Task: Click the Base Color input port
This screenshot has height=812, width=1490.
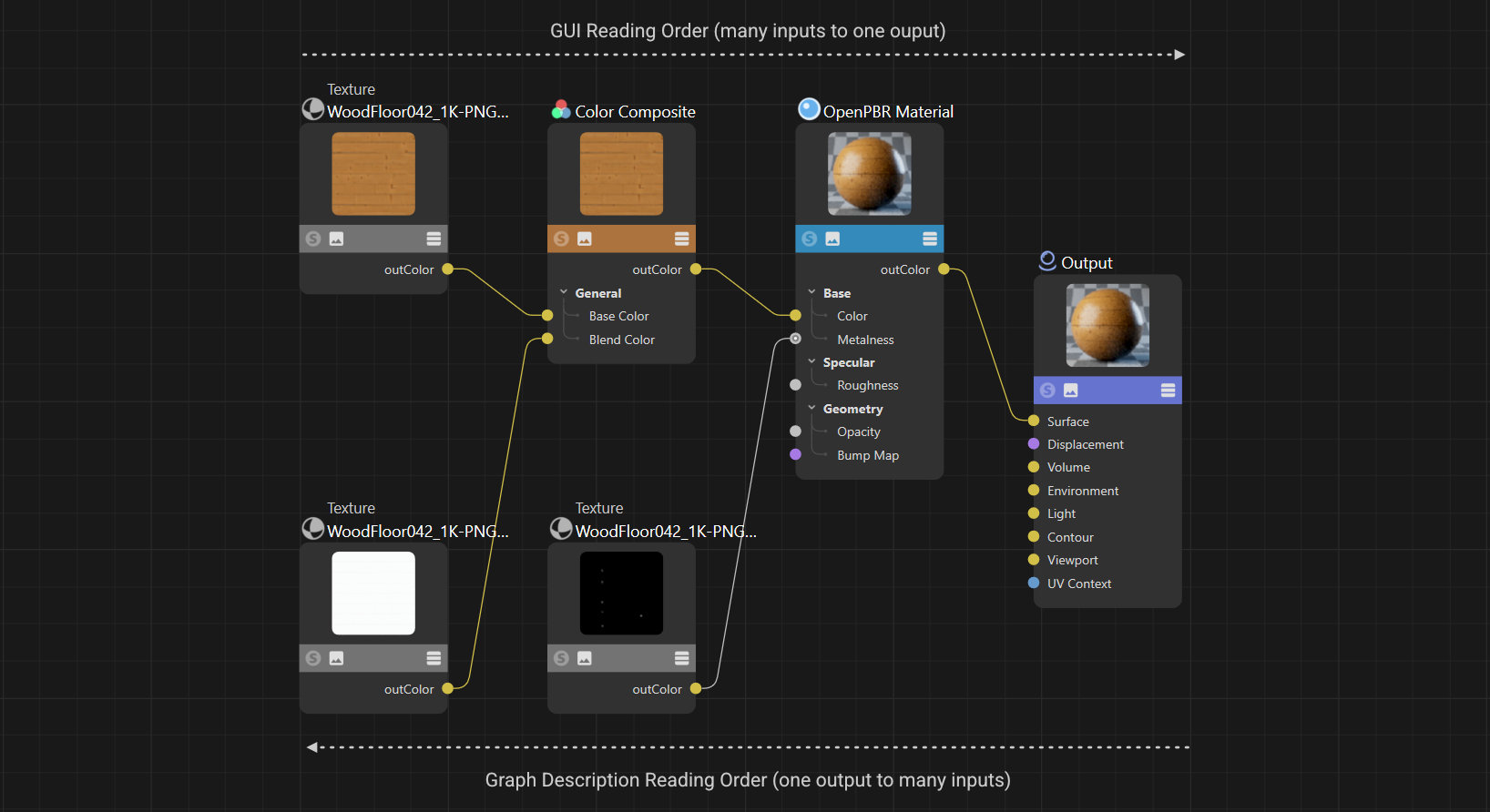Action: tap(547, 316)
